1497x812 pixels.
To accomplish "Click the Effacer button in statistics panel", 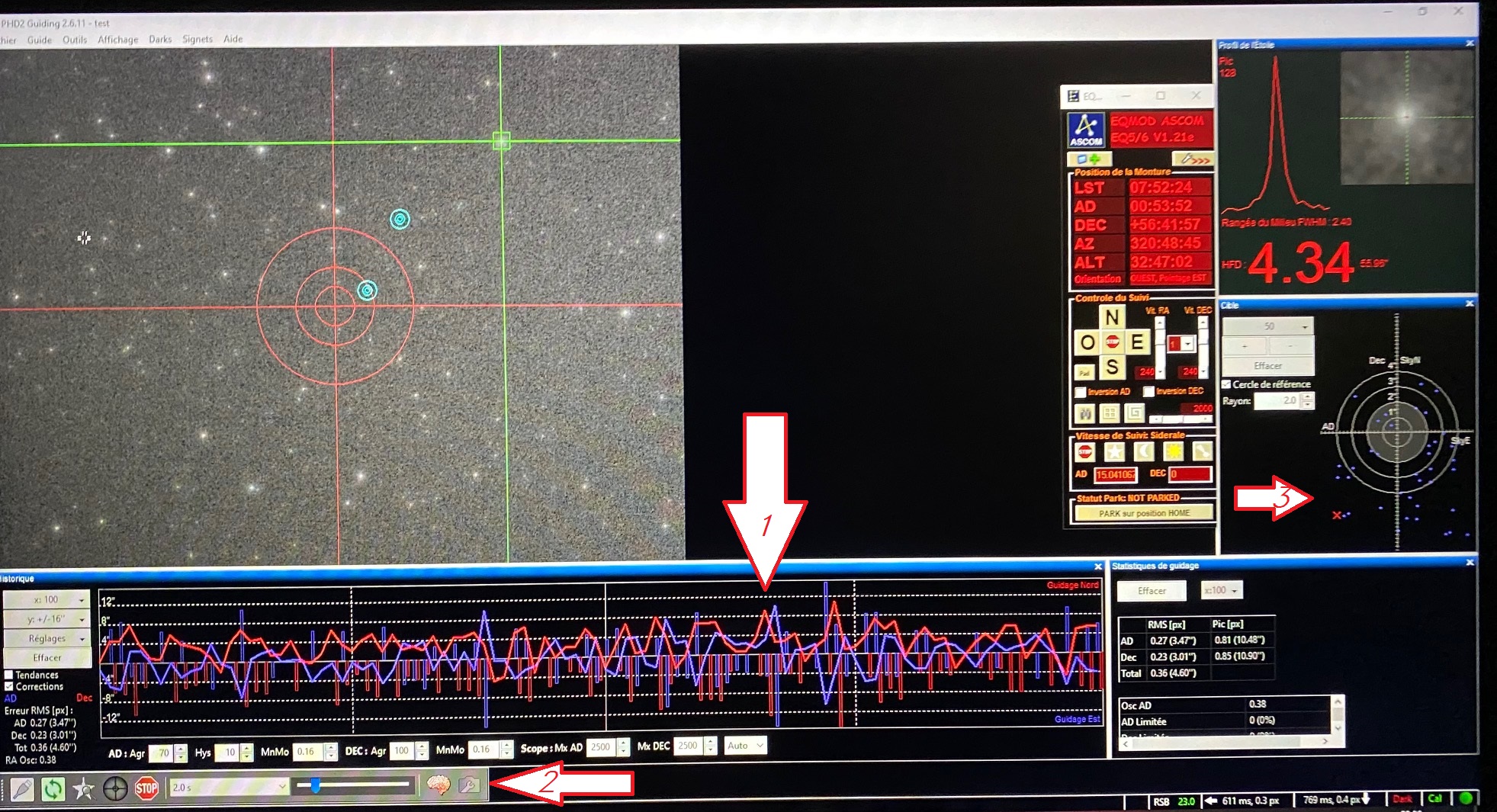I will (1152, 591).
